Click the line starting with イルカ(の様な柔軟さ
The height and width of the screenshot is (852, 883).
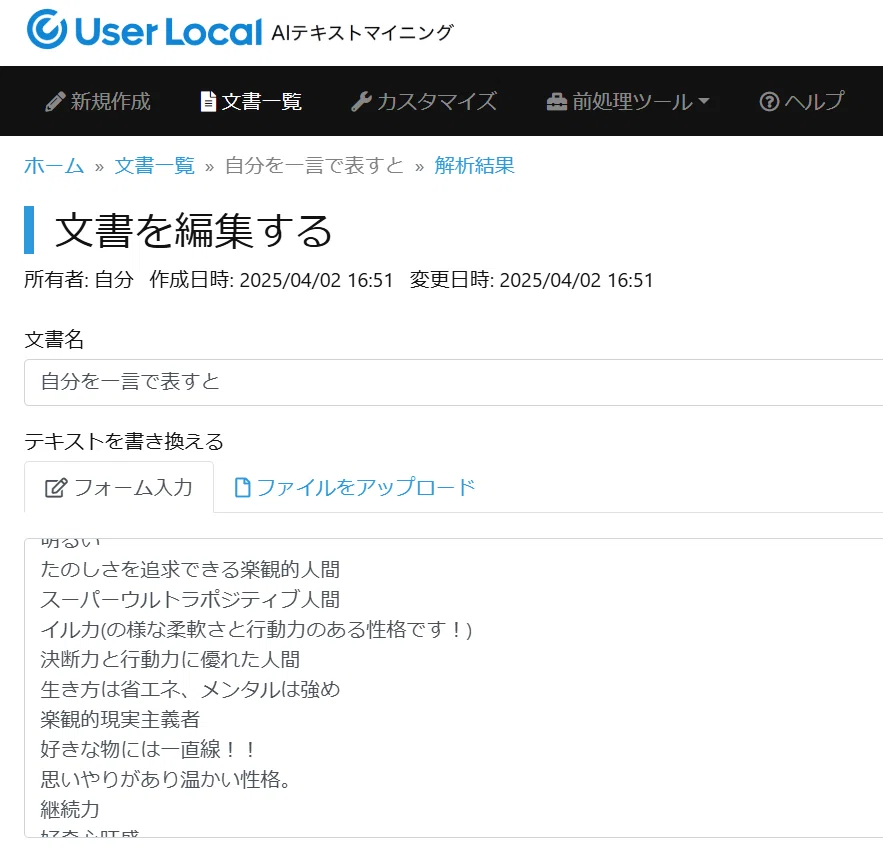click(256, 630)
